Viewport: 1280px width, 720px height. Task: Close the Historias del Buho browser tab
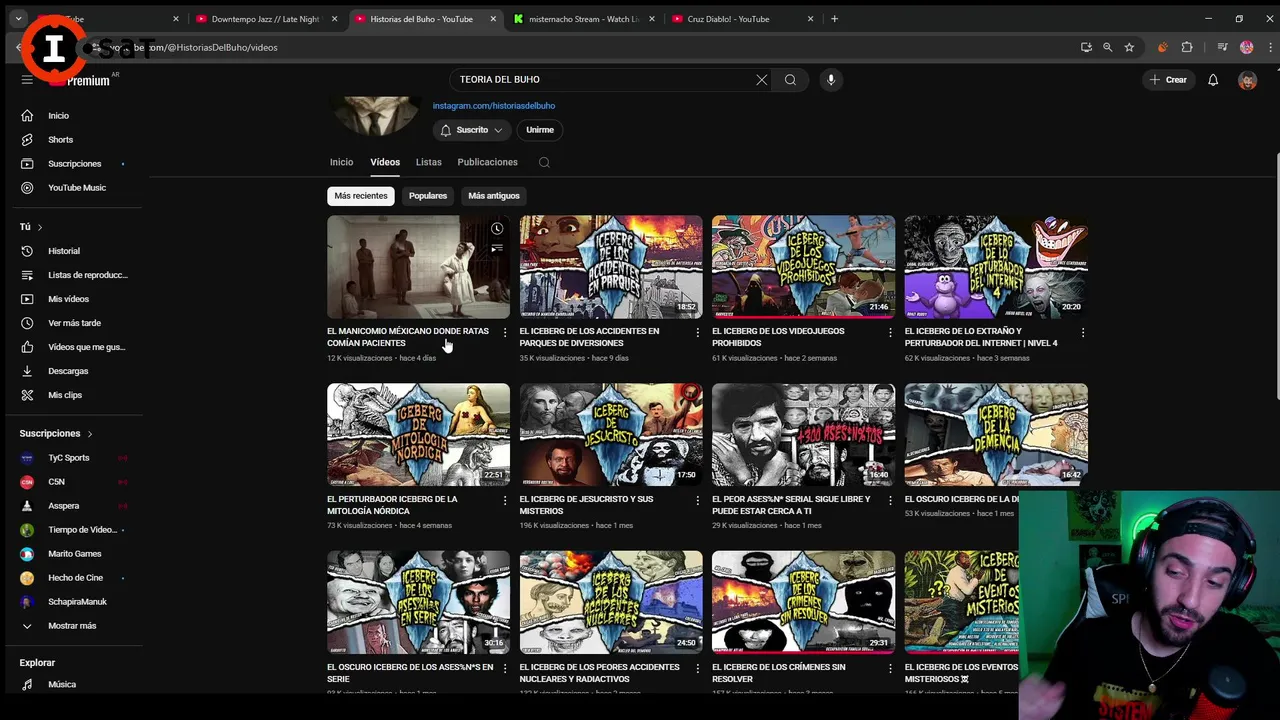point(494,19)
